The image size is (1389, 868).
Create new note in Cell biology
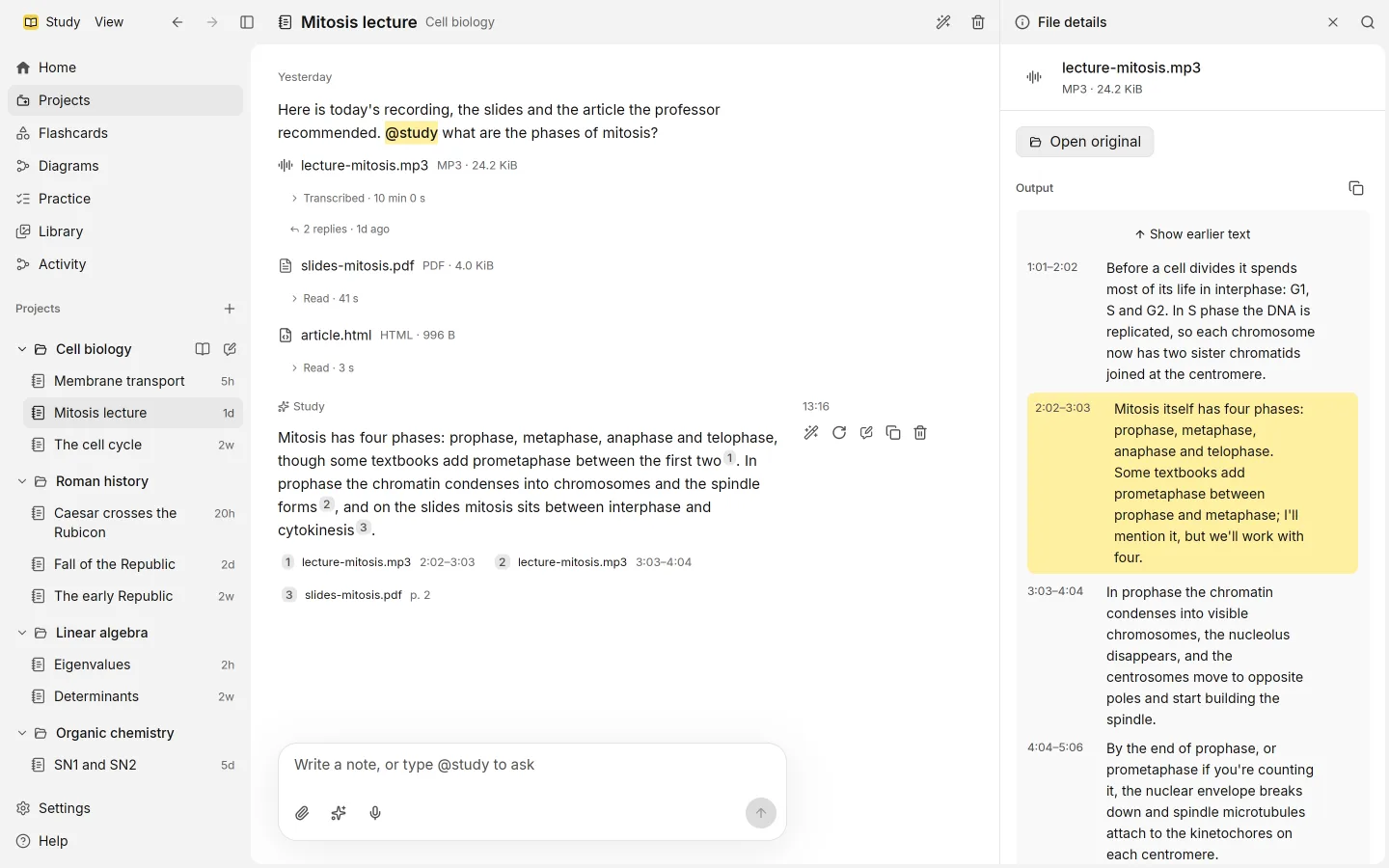(x=230, y=349)
